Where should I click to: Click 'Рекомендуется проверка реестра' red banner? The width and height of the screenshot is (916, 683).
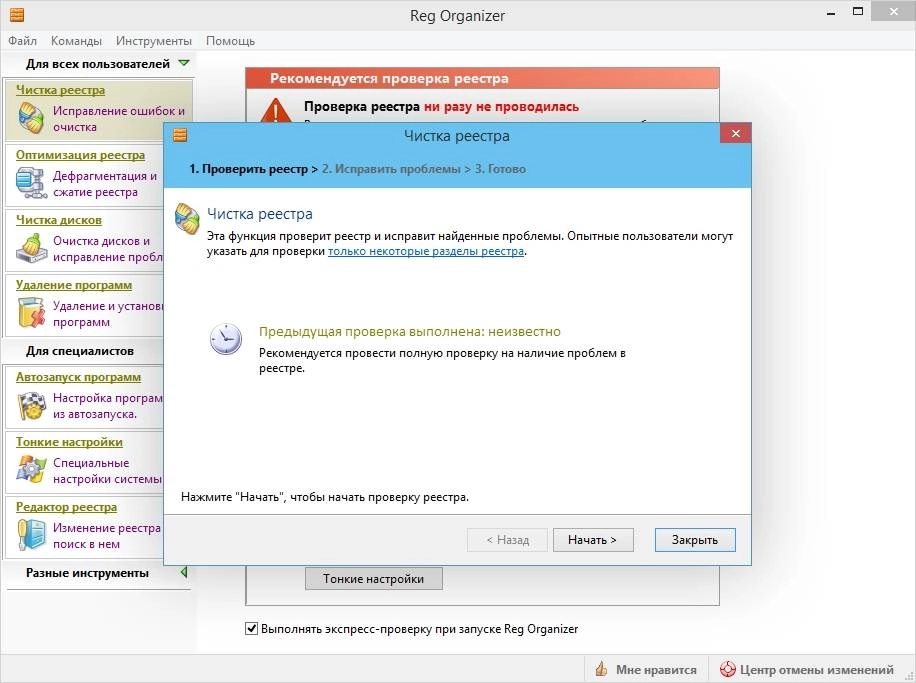click(483, 78)
